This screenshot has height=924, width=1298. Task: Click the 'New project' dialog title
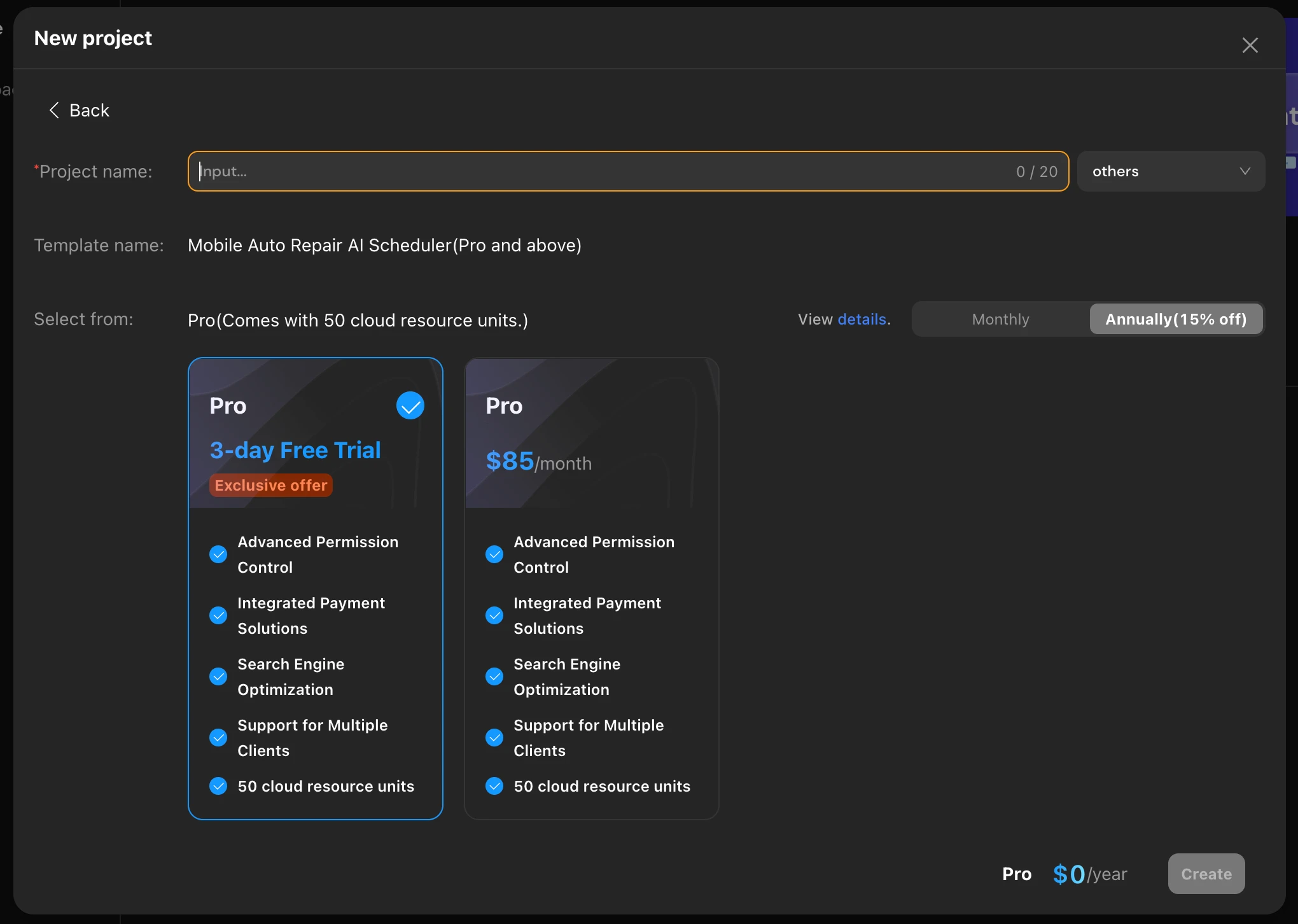coord(93,38)
